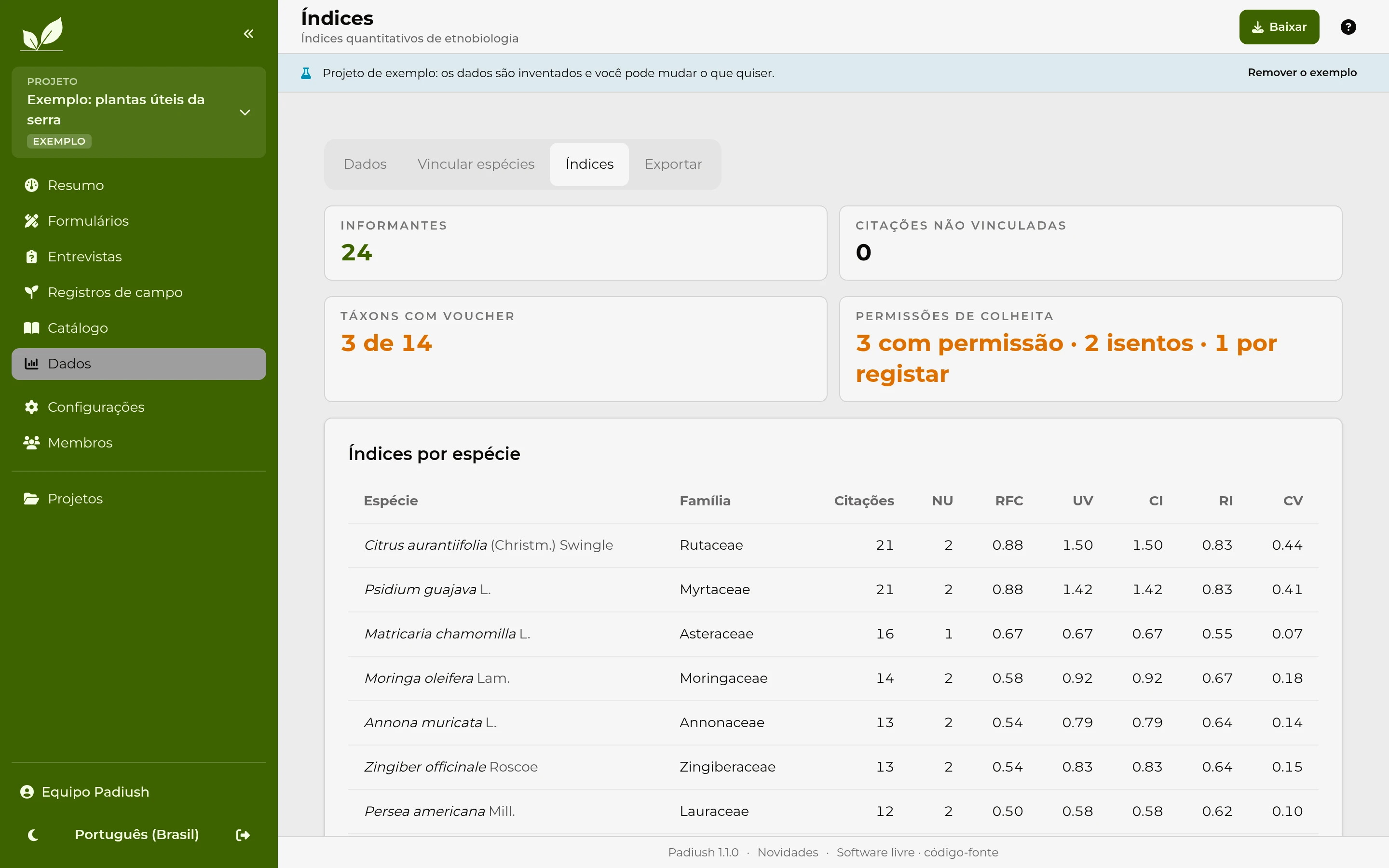The image size is (1389, 868).
Task: Select the Índices tab
Action: pos(589,164)
